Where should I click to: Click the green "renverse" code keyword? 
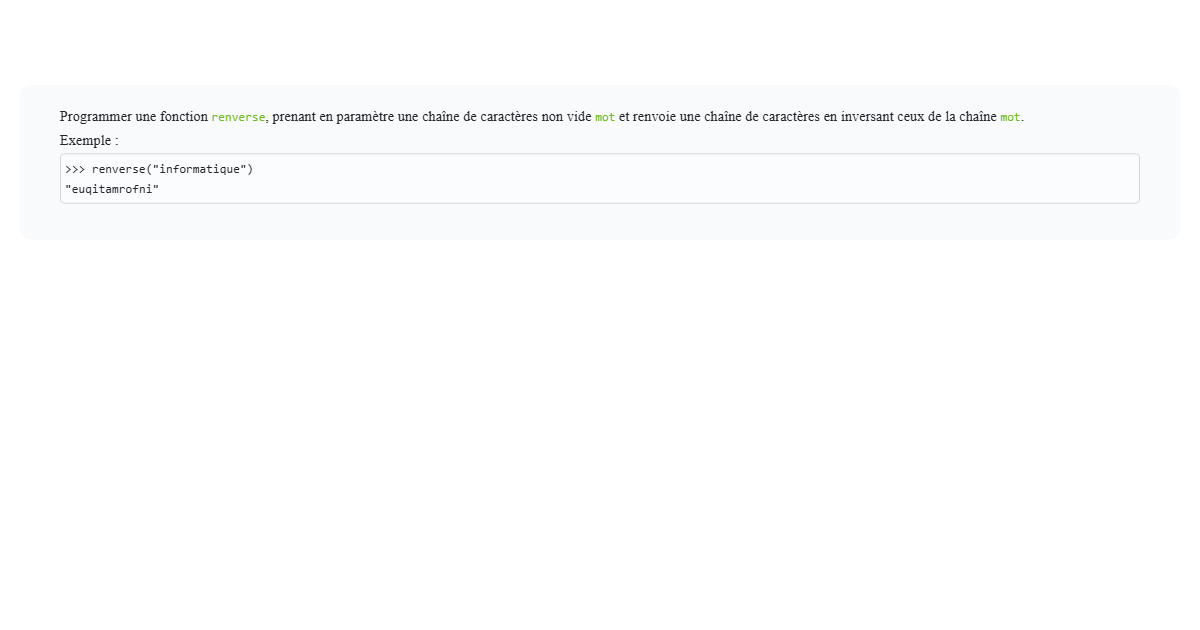238,117
